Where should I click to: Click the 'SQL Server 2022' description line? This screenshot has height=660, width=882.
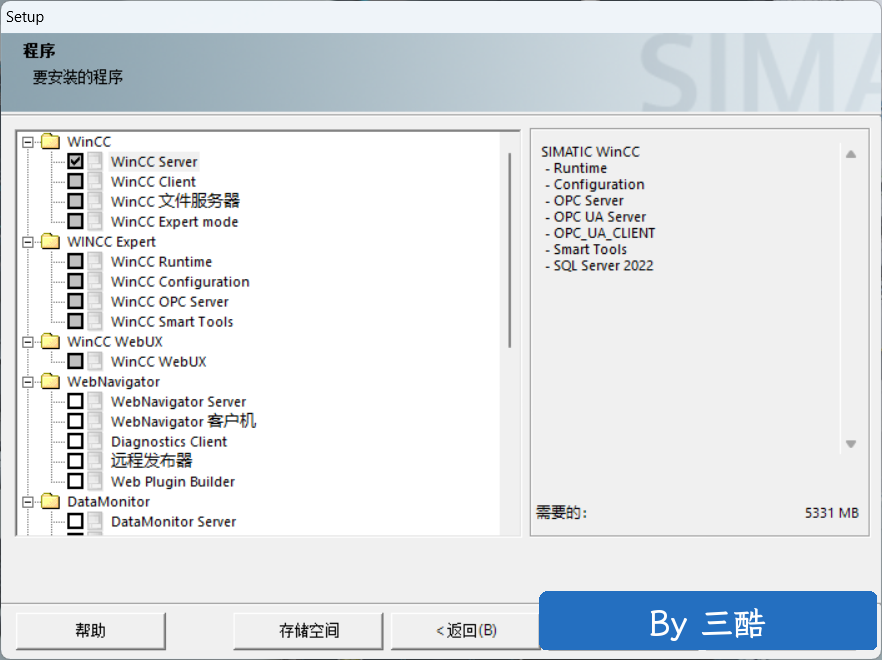click(x=603, y=266)
